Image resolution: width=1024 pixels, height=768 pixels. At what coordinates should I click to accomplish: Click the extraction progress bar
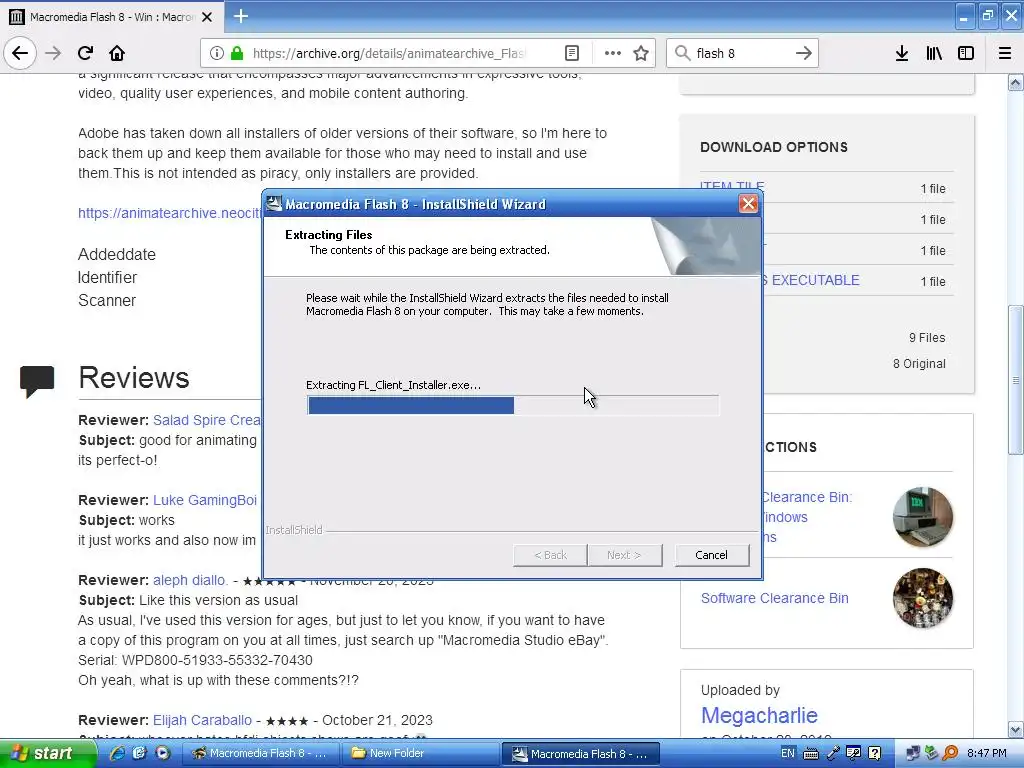[x=513, y=405]
